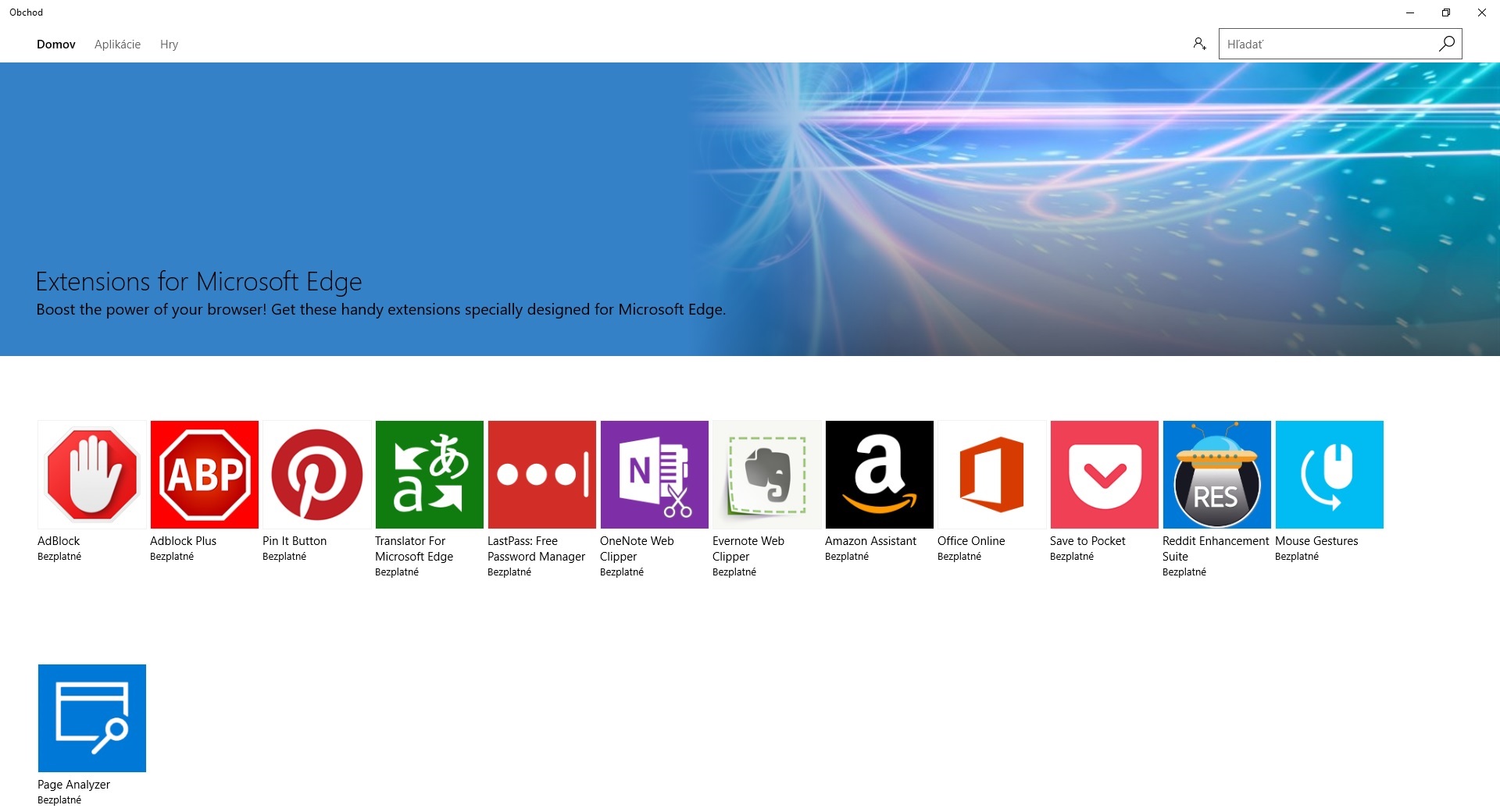This screenshot has width=1500, height=812.
Task: Select the LastPass red dots icon
Action: click(542, 475)
